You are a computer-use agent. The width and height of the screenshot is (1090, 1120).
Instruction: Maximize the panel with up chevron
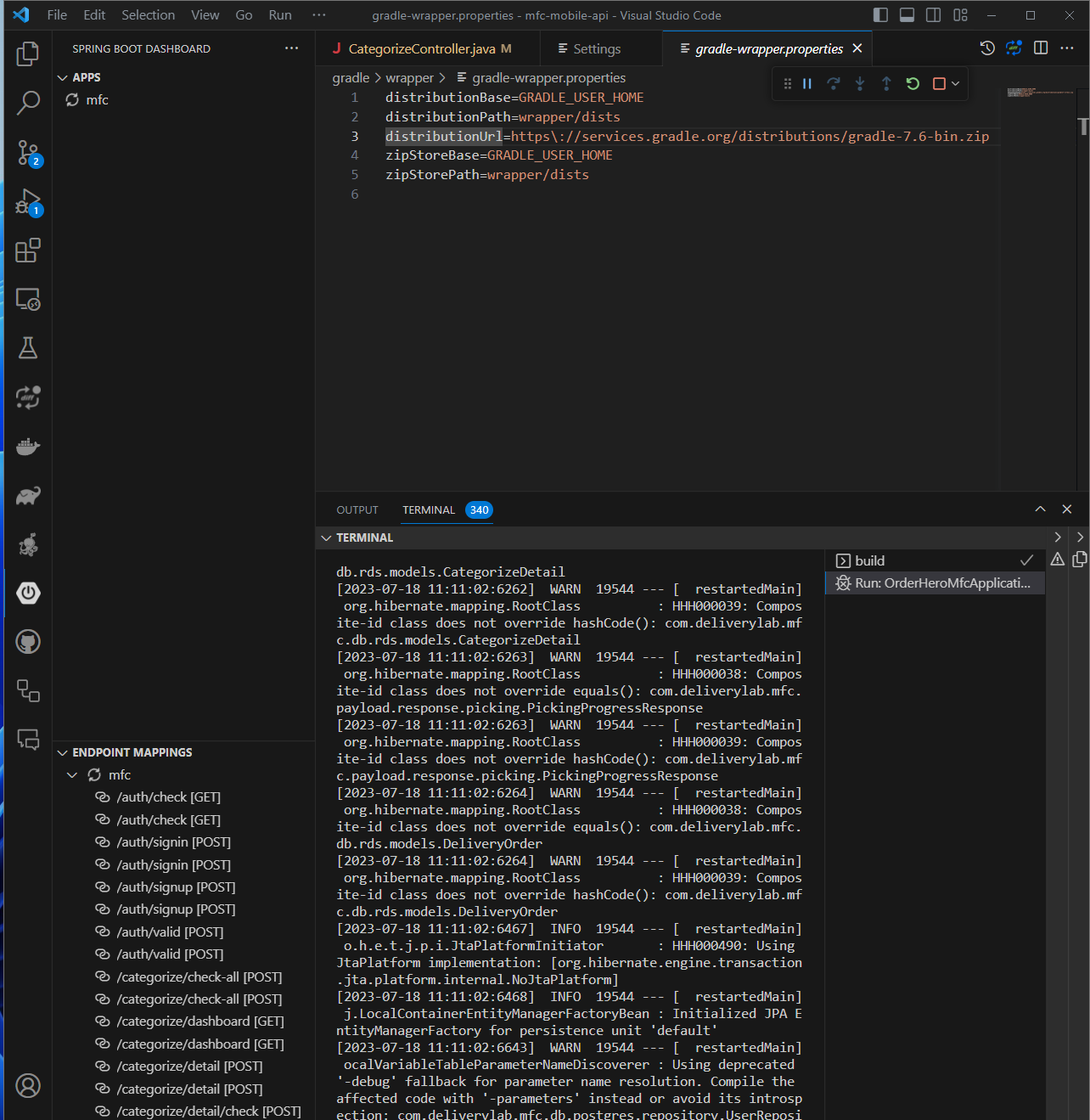pos(1040,509)
